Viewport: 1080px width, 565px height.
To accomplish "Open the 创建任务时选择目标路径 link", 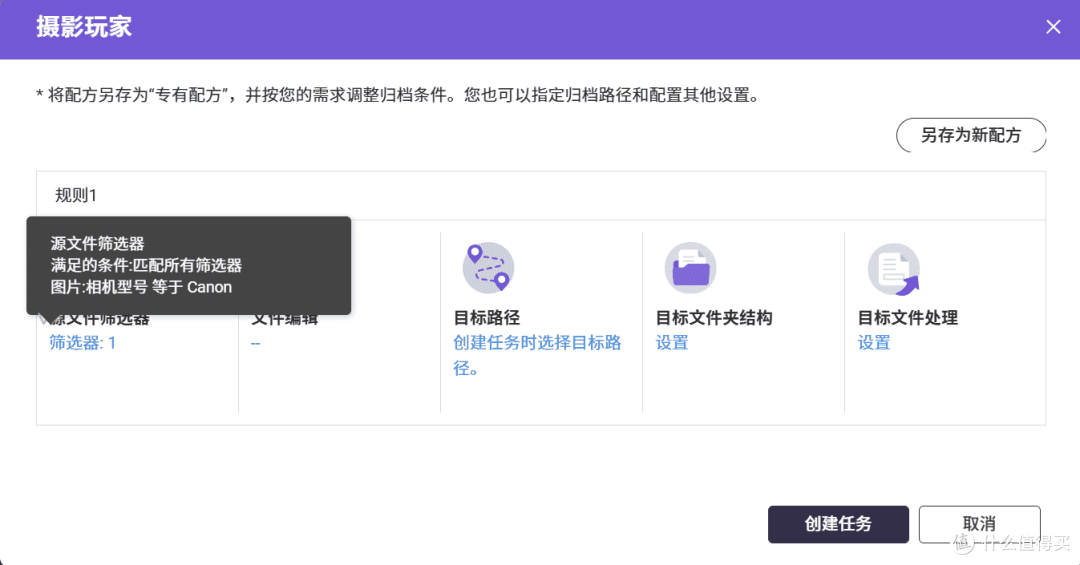I will 537,355.
